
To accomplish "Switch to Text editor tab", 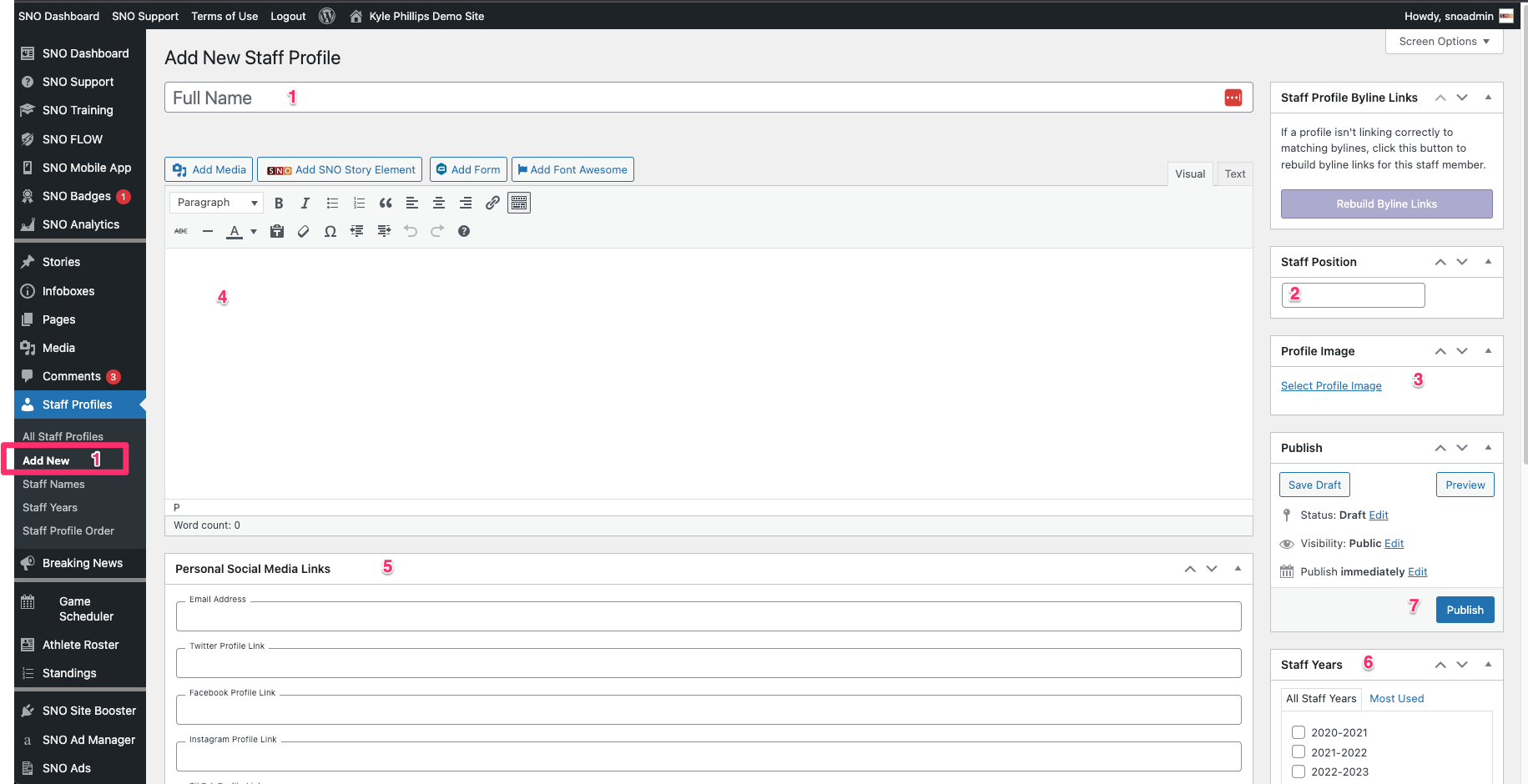I will click(x=1235, y=173).
